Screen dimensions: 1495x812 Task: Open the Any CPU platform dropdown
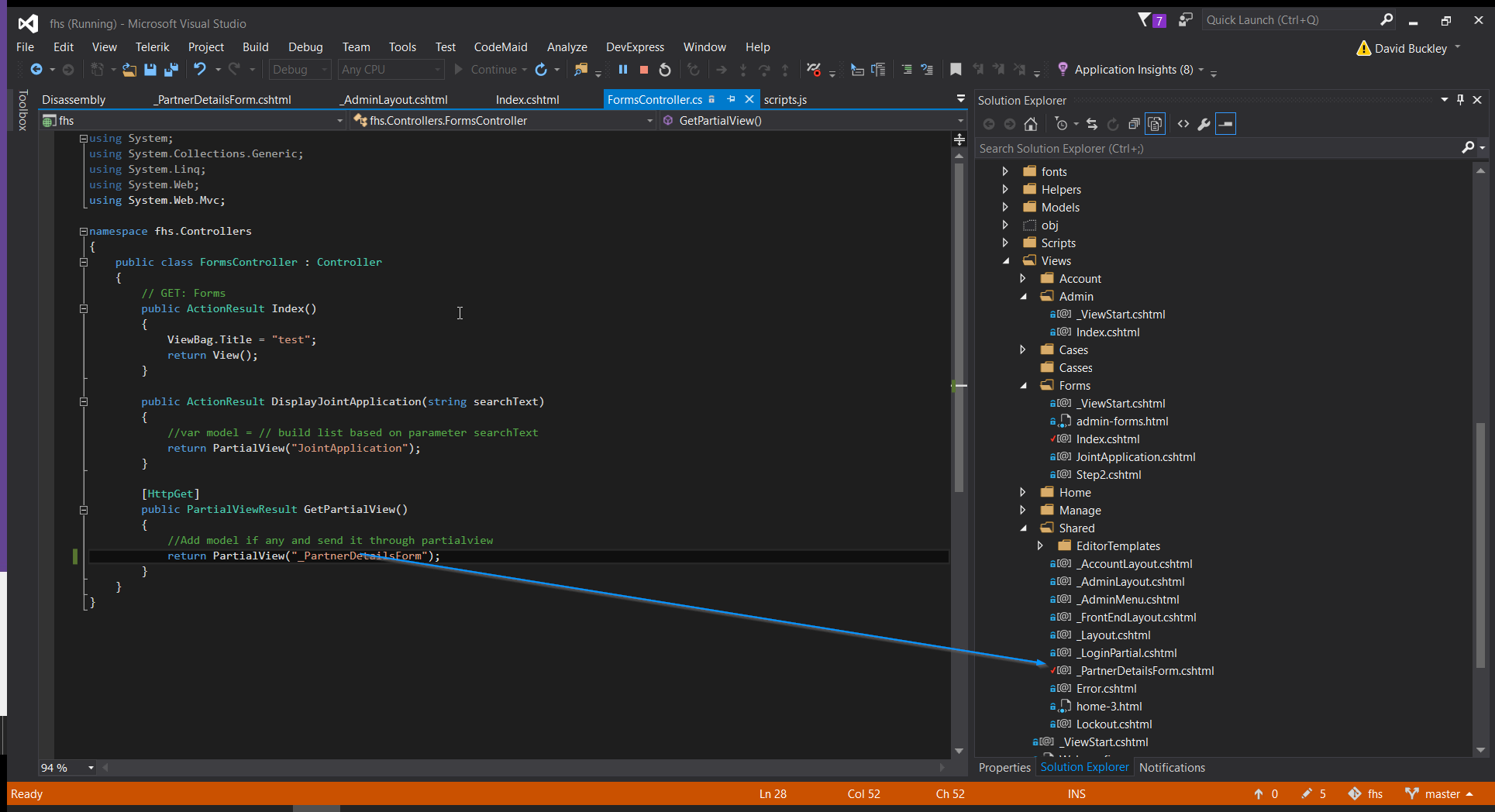(x=391, y=70)
